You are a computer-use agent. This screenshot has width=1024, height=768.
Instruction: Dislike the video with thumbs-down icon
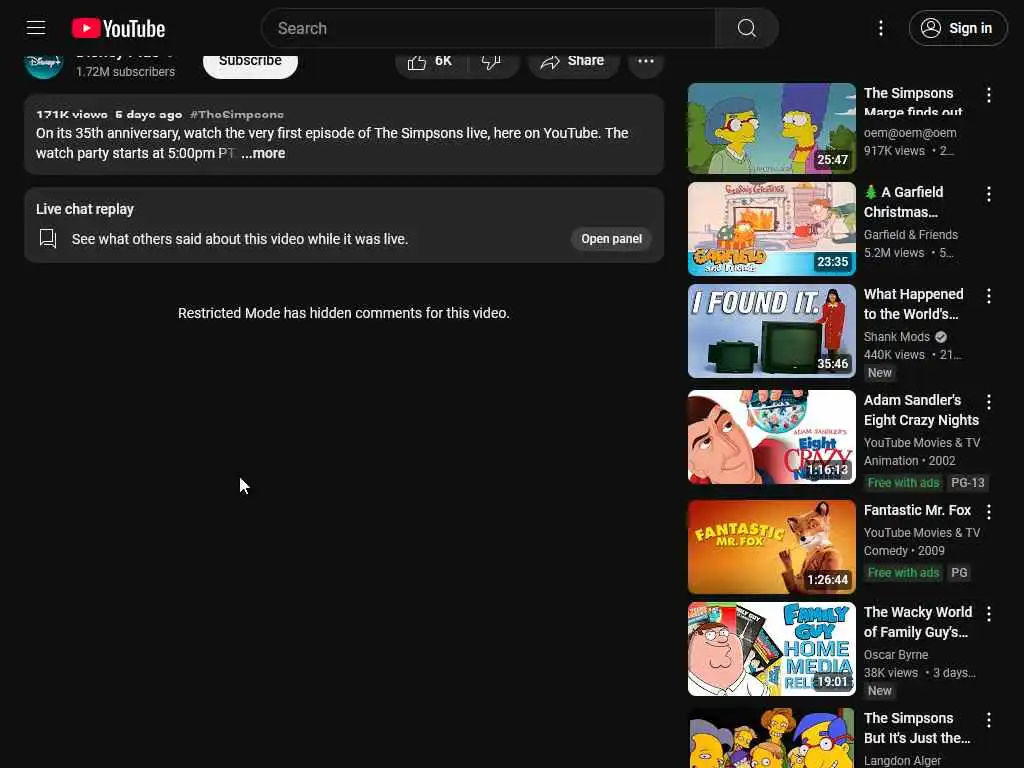(x=491, y=62)
